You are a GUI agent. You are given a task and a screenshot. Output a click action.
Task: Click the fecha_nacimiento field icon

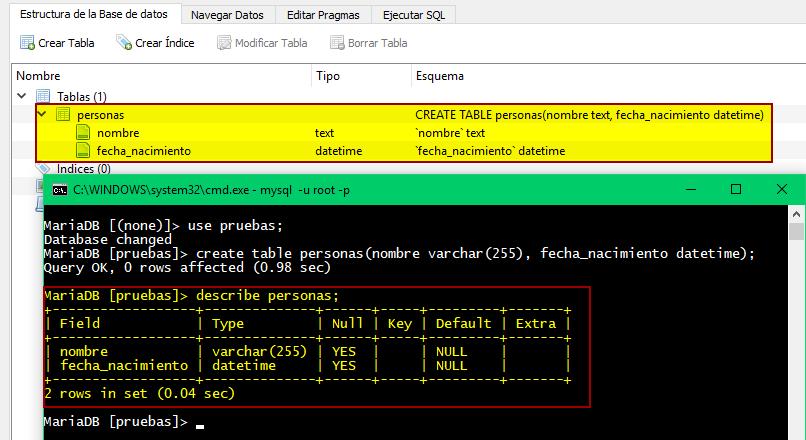tap(83, 150)
